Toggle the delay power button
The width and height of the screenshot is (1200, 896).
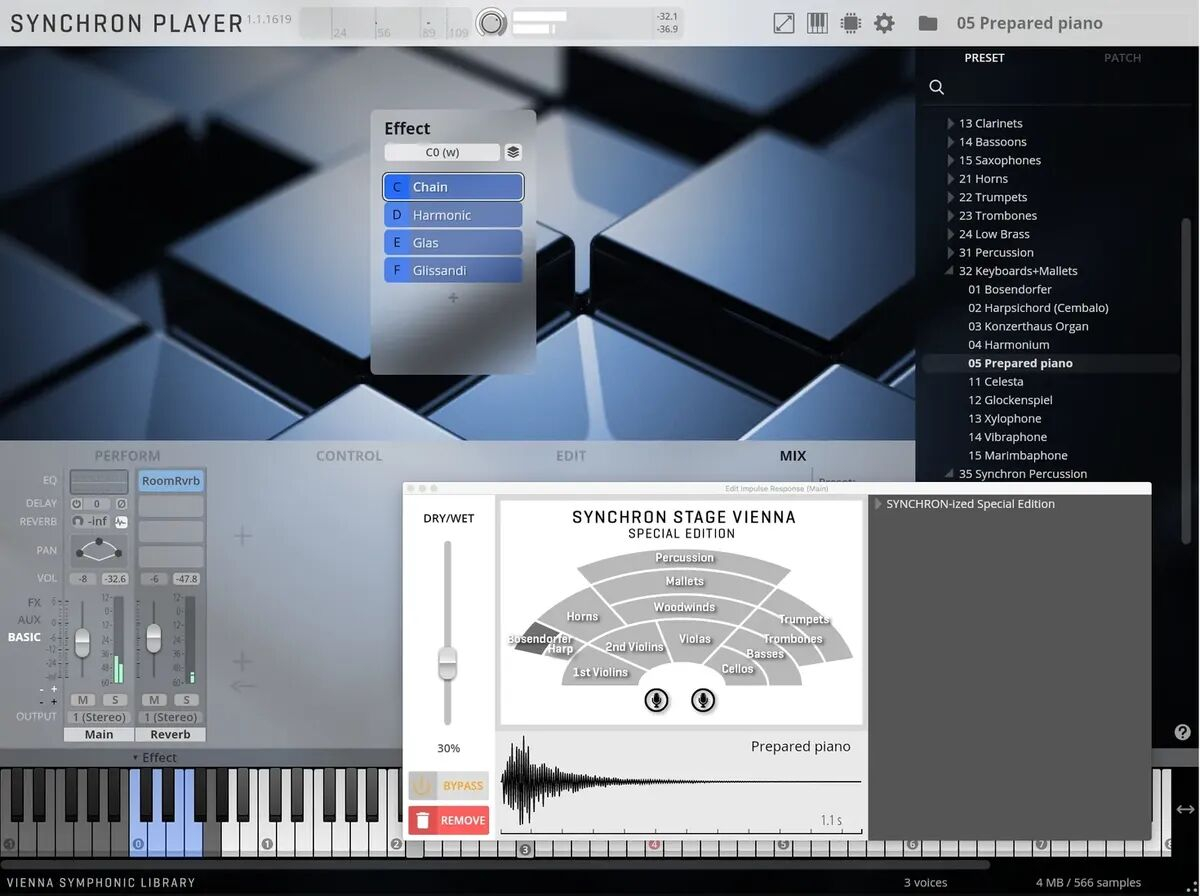76,504
